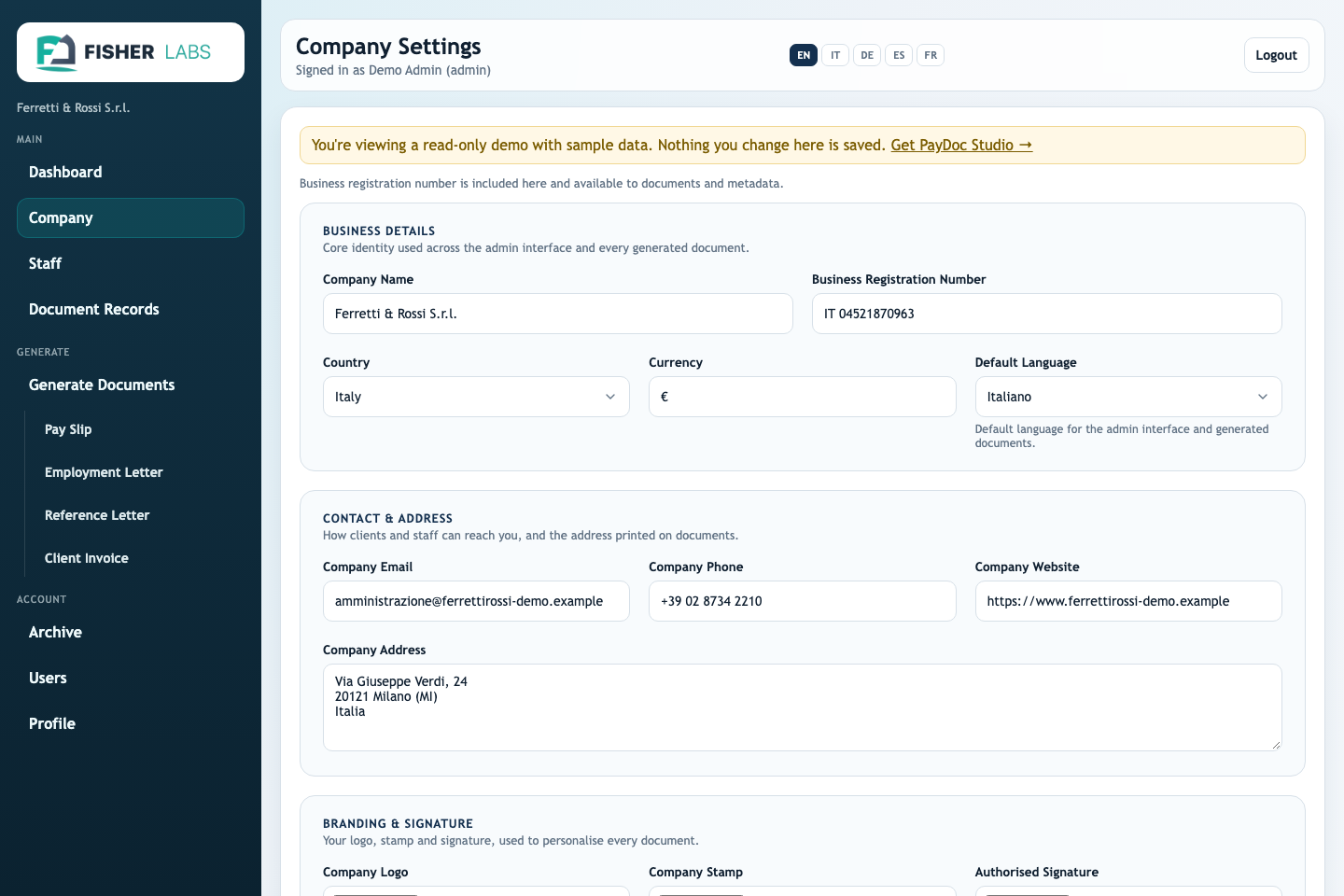Click the 'CONTACT & ADDRESS' section heading
The width and height of the screenshot is (1344, 896).
coord(387,518)
